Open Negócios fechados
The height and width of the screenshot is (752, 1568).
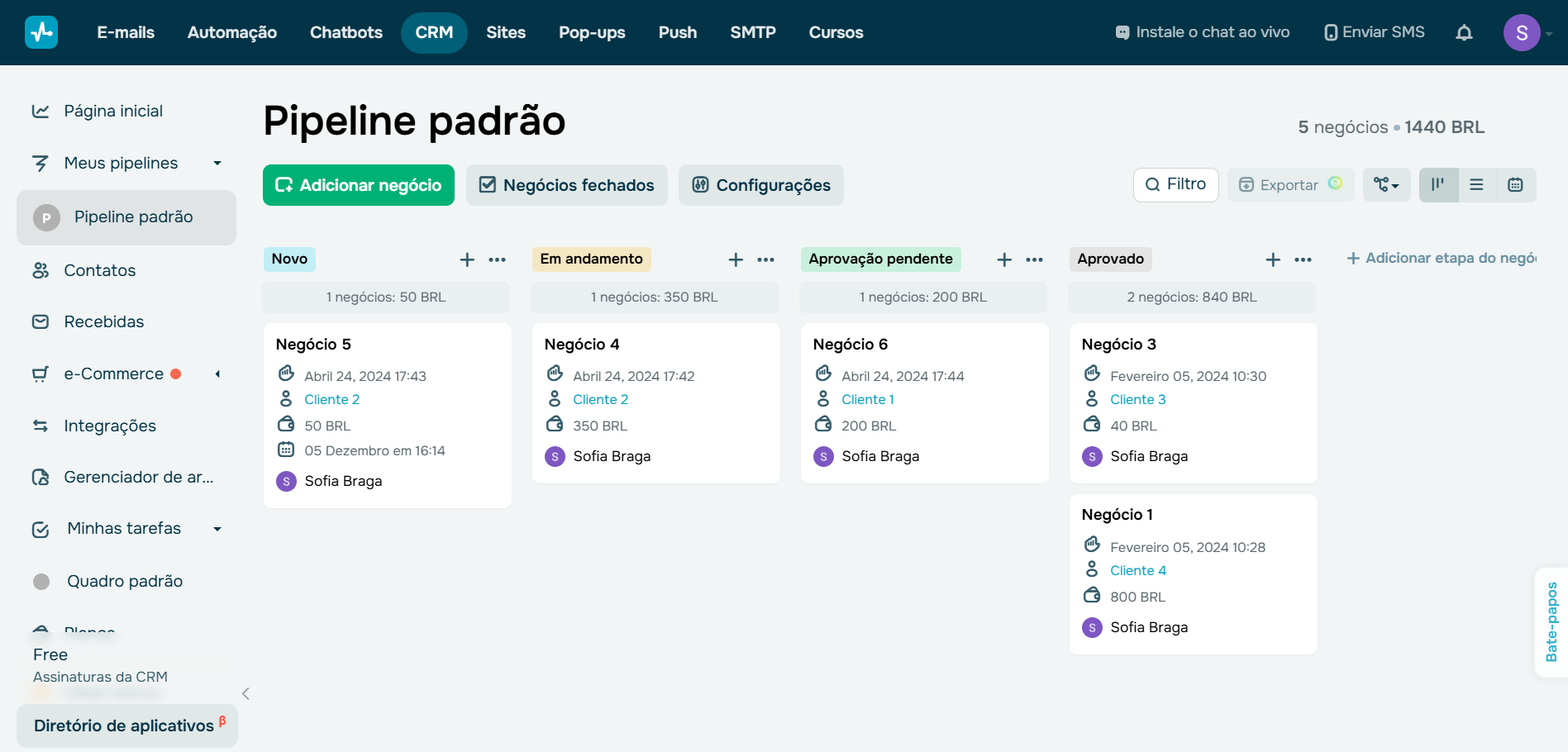[567, 185]
